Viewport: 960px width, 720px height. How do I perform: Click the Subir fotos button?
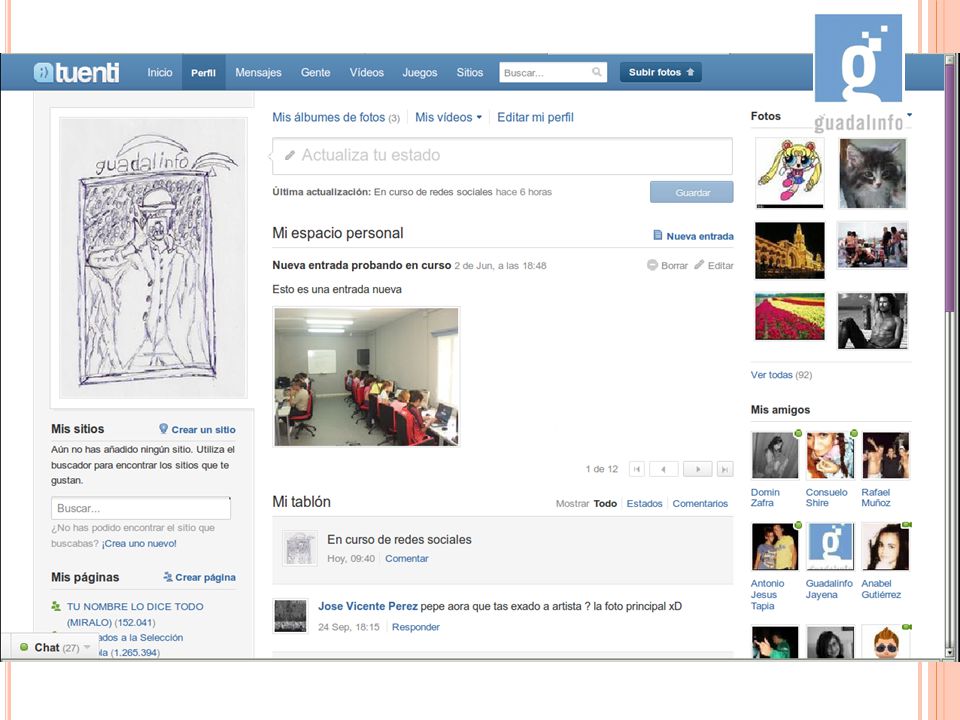point(661,72)
